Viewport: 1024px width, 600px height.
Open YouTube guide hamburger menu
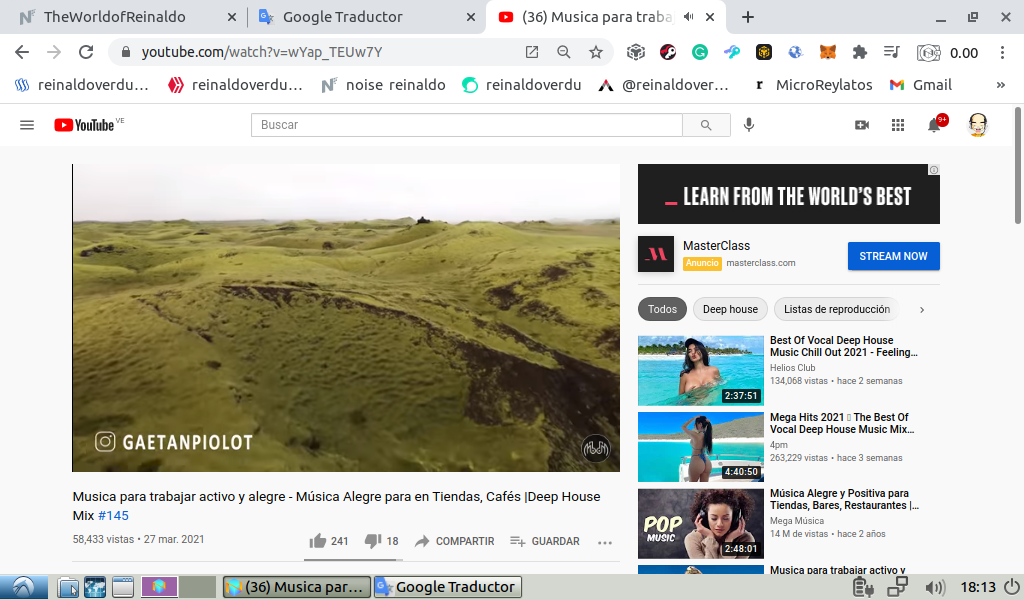pyautogui.click(x=27, y=125)
